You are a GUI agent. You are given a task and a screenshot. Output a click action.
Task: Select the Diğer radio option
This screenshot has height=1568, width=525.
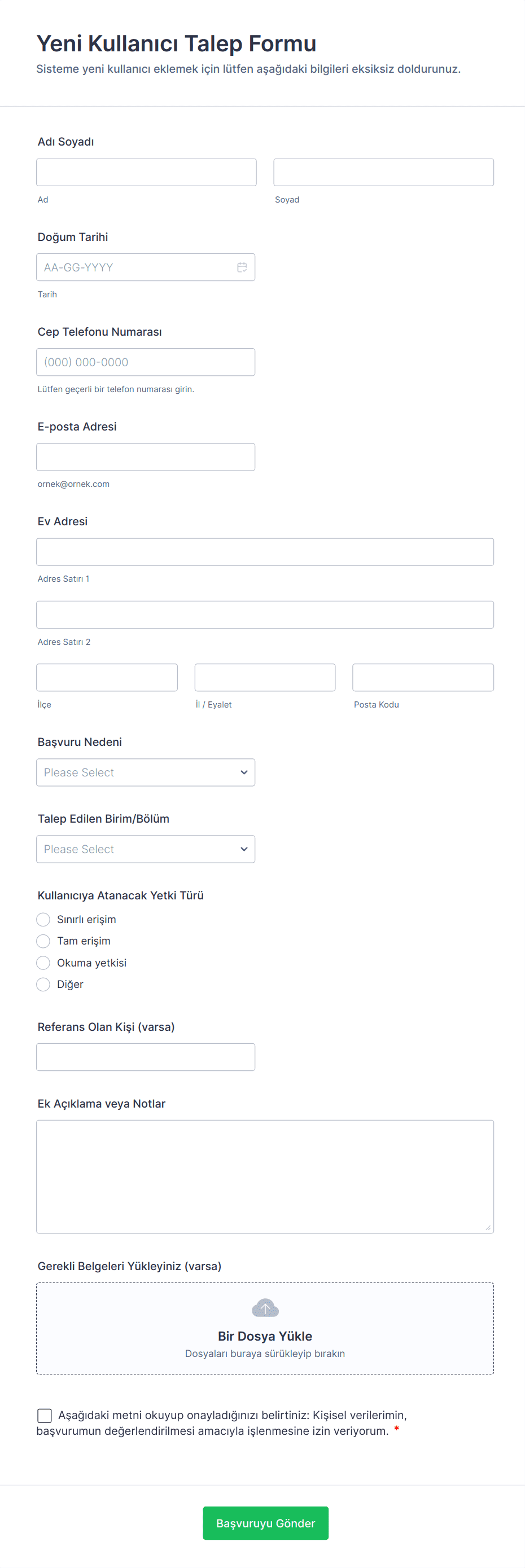[x=43, y=984]
